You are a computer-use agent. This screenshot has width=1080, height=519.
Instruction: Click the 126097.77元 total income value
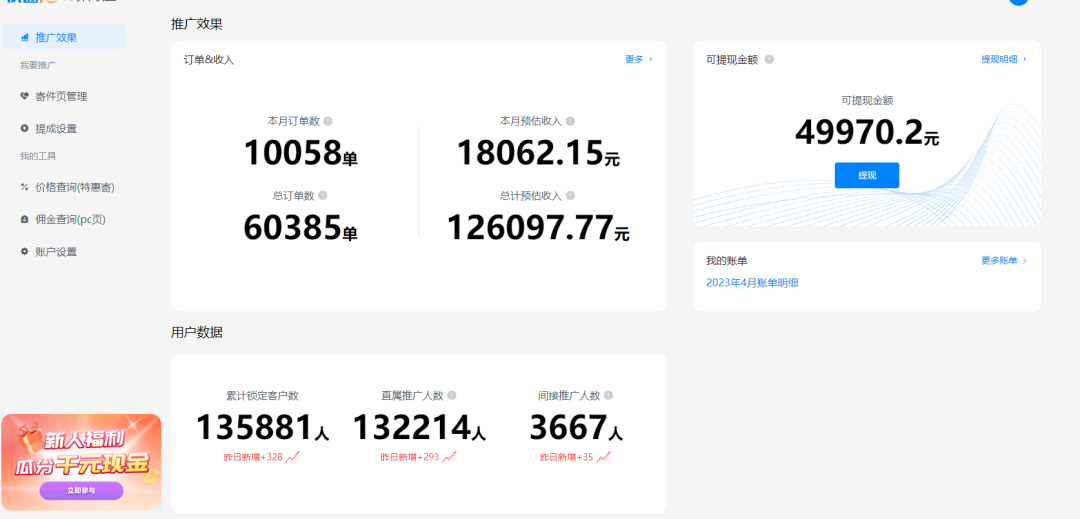coord(539,228)
